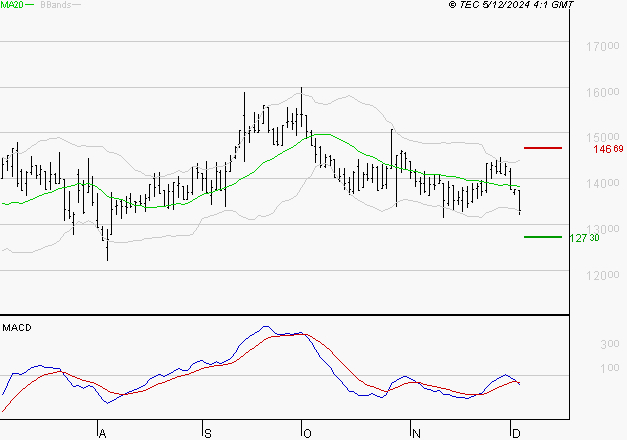The width and height of the screenshot is (627, 440).
Task: Click the MACD panel title
Action: (16, 327)
